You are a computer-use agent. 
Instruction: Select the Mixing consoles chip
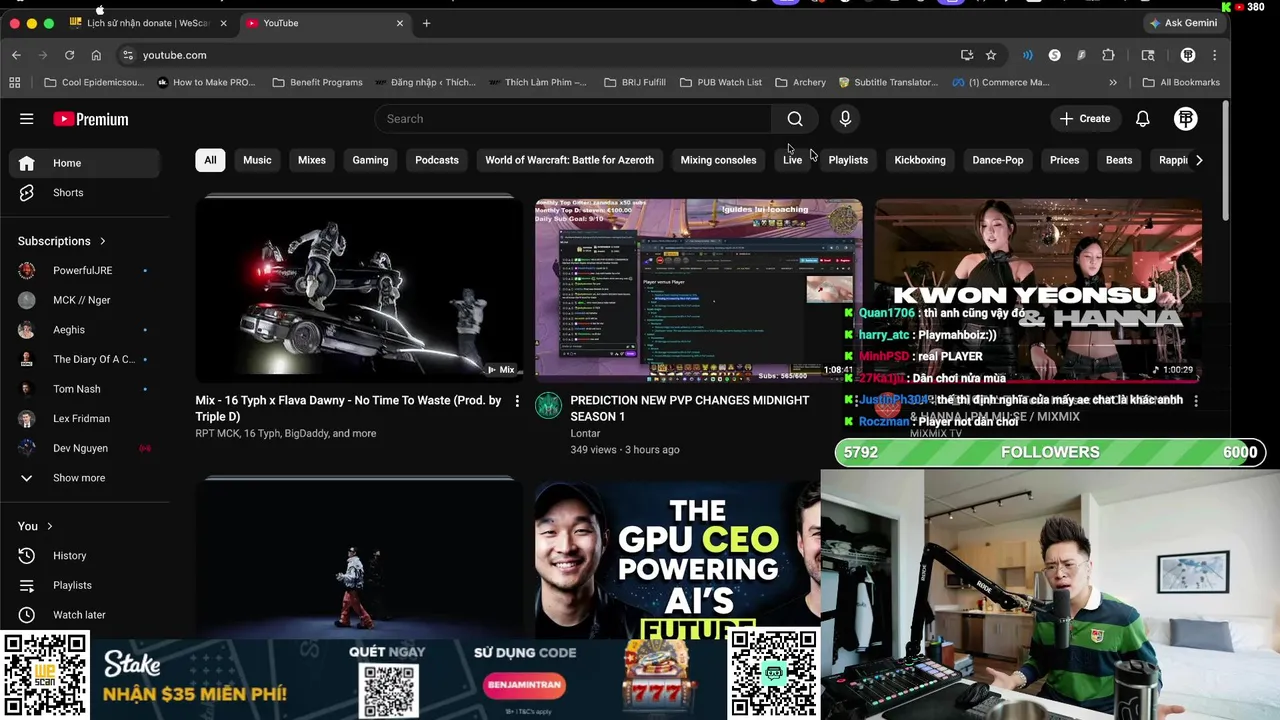tap(718, 160)
